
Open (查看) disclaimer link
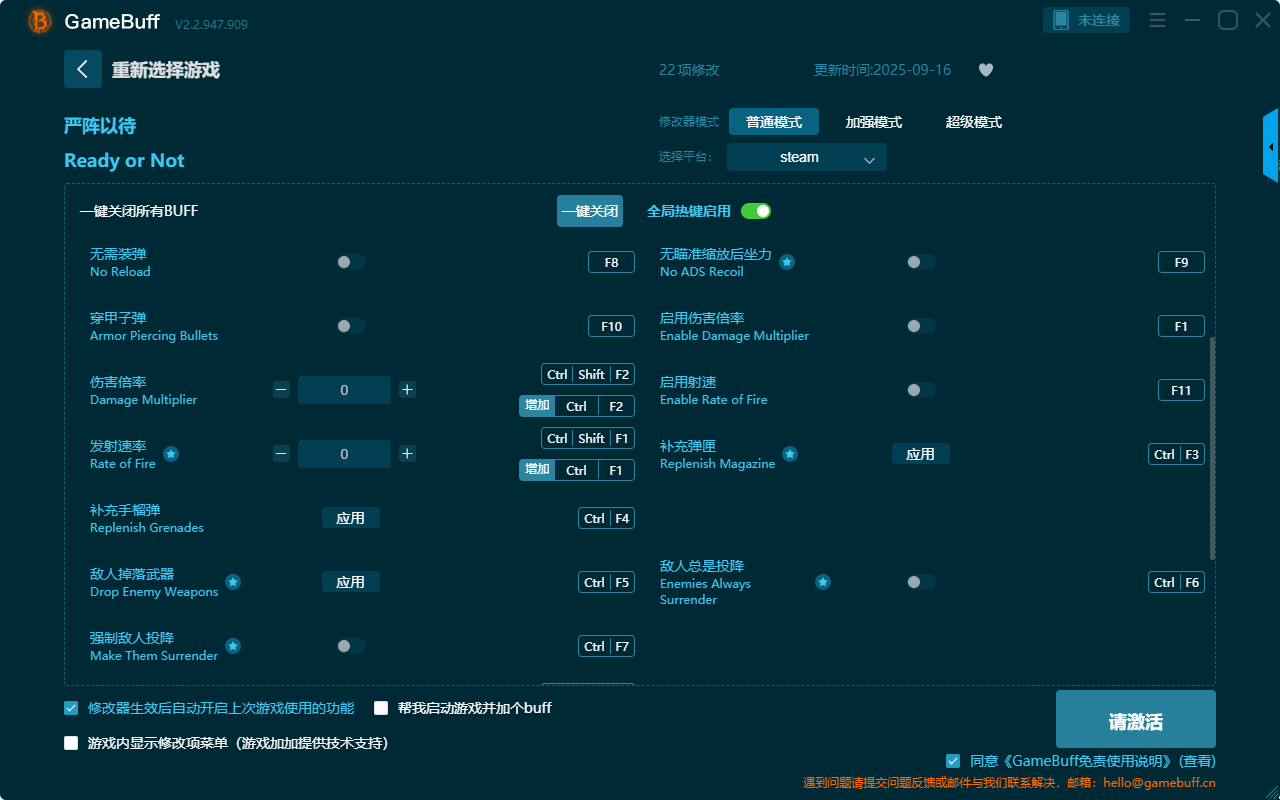coord(1197,761)
